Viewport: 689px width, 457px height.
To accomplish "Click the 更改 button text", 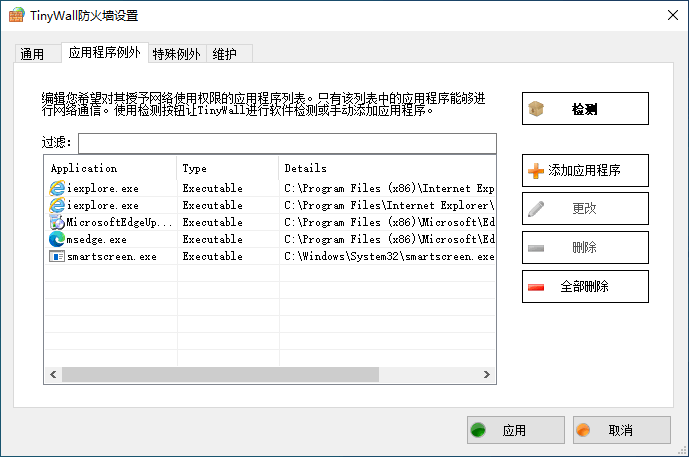I will (x=584, y=208).
